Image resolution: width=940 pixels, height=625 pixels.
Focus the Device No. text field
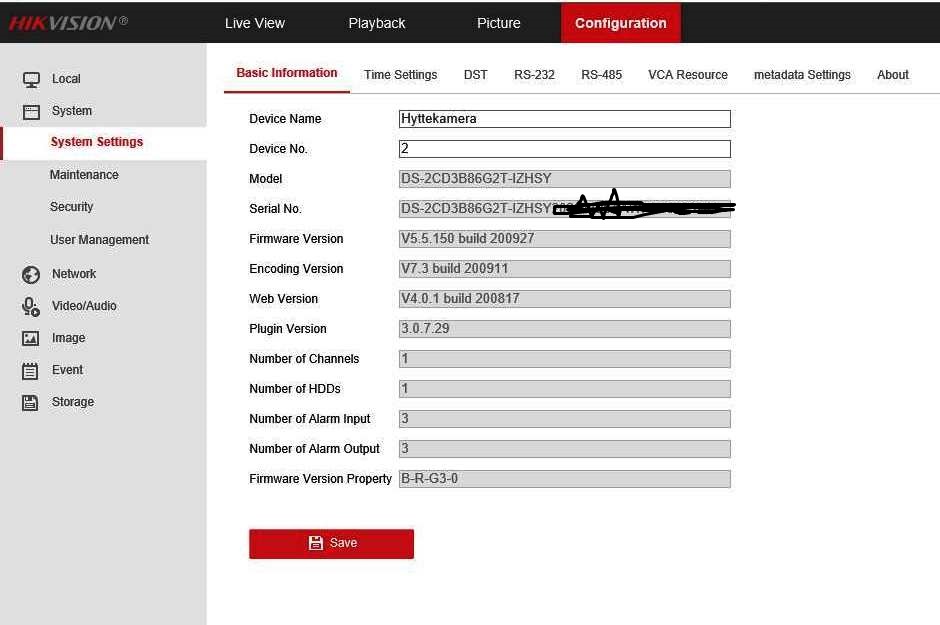(x=564, y=149)
